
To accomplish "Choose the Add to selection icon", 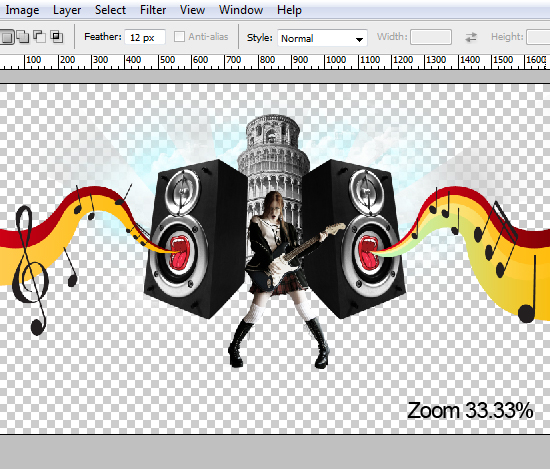I will click(x=23, y=37).
